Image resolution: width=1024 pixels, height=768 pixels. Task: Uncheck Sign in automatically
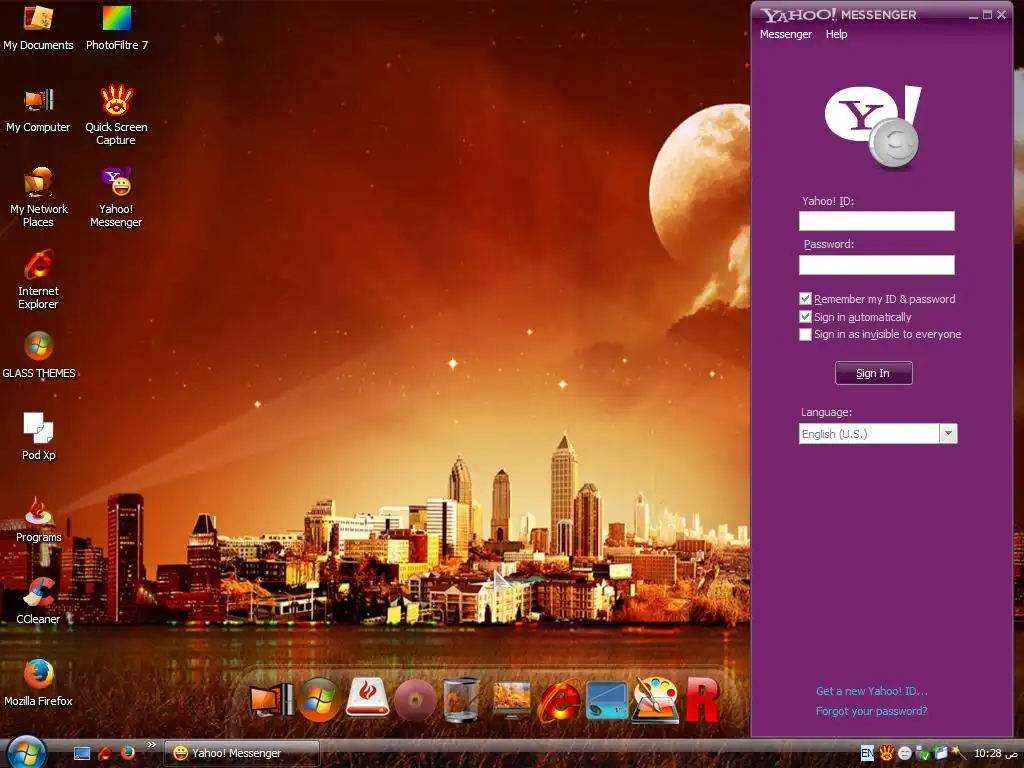click(805, 317)
